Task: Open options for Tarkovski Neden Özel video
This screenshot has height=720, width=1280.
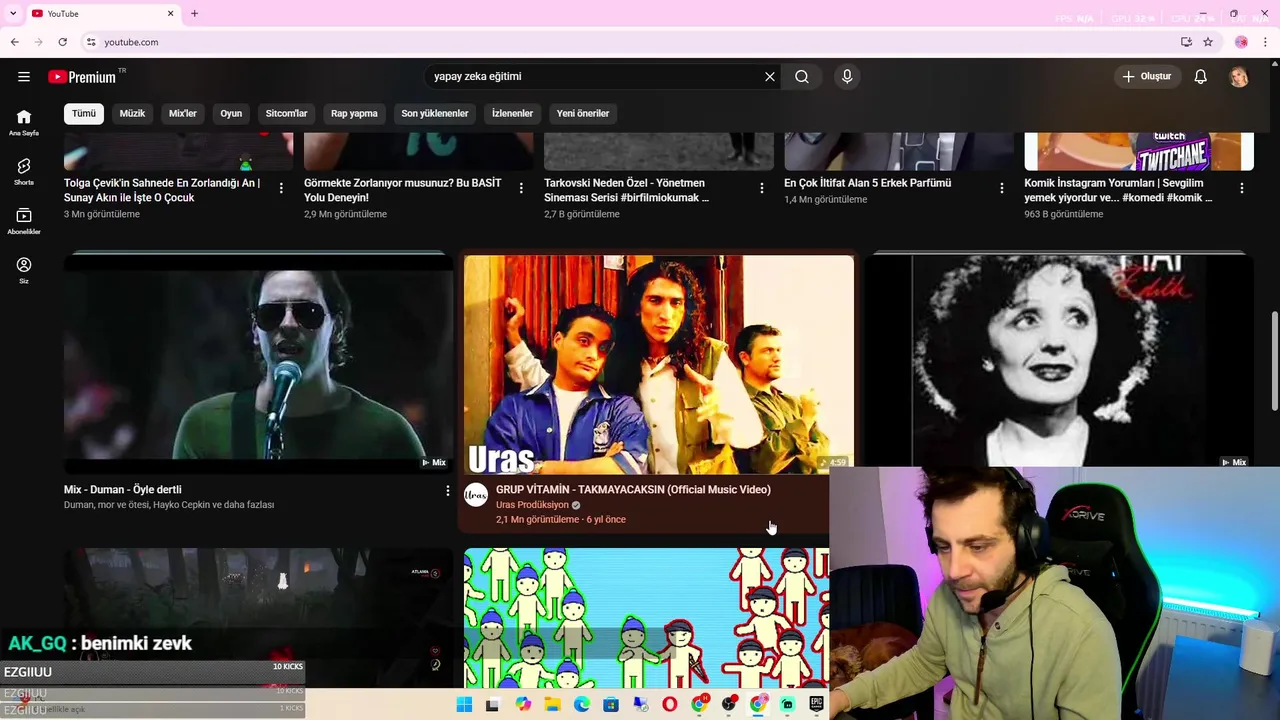Action: click(x=762, y=188)
